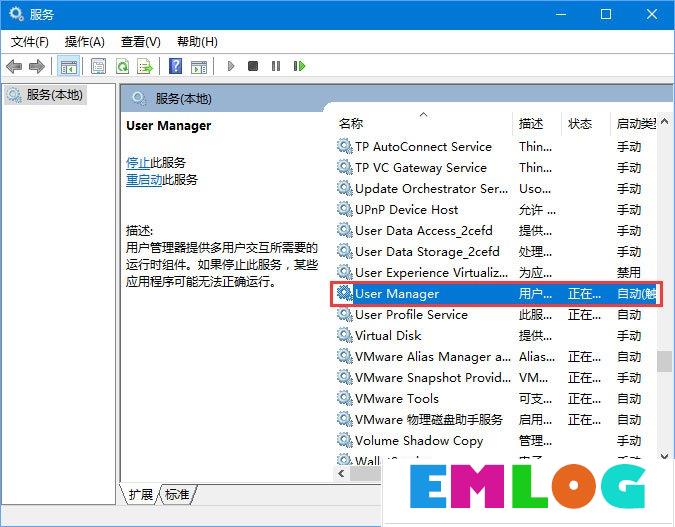Switch to the 标准 tab
Viewport: 675px width, 527px height.
pos(177,494)
